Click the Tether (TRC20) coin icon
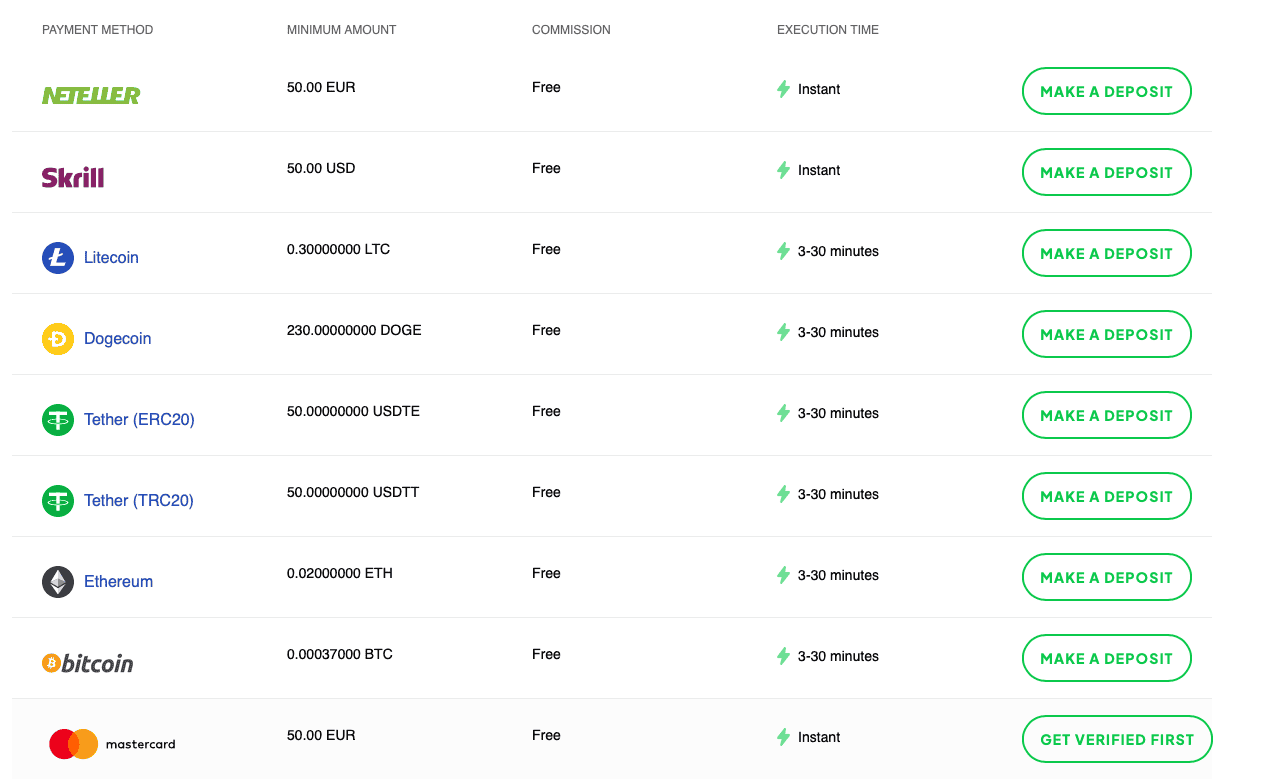Screen dimensions: 1274x782 pos(58,501)
